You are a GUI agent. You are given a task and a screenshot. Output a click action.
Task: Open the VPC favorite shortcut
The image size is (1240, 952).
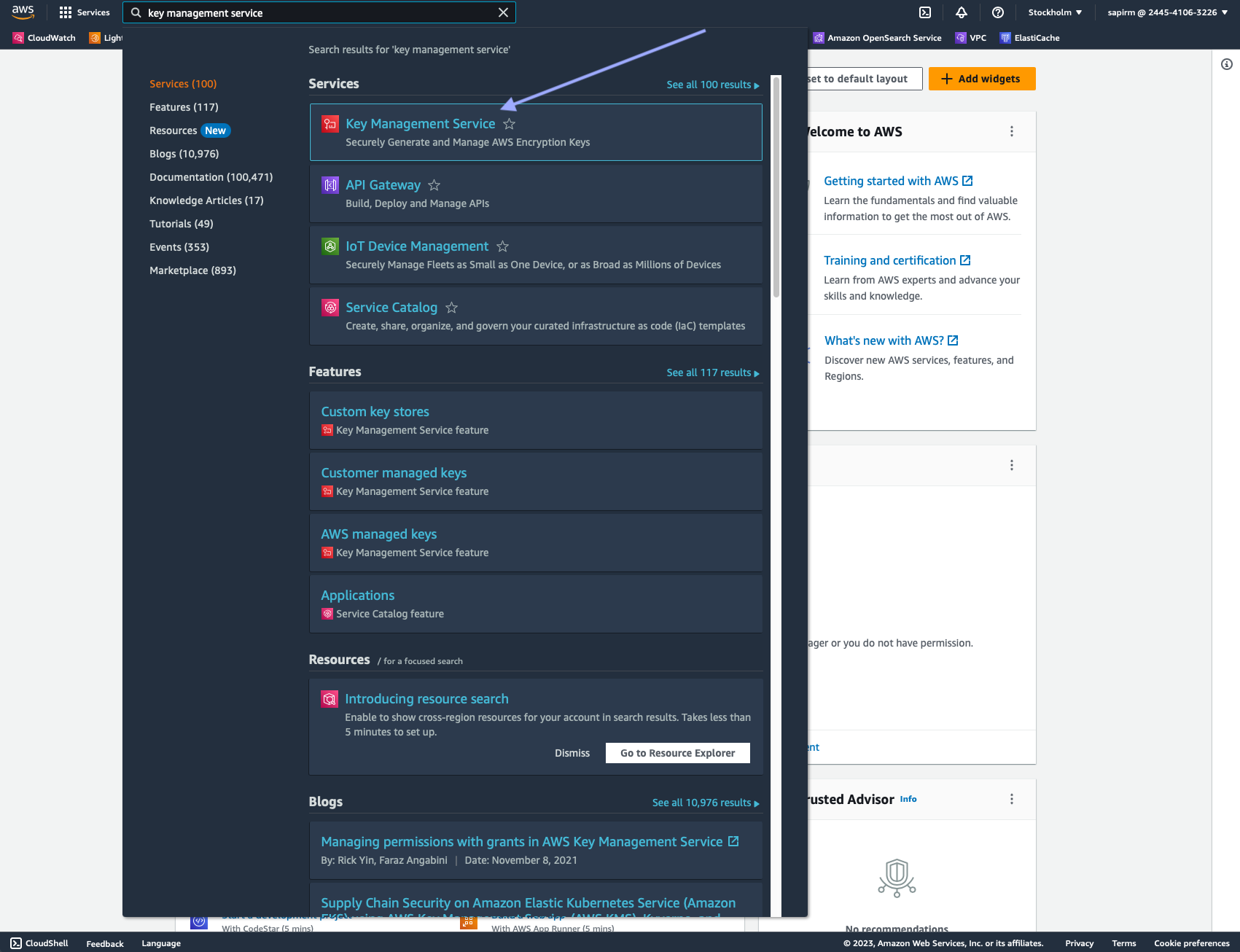[x=971, y=38]
